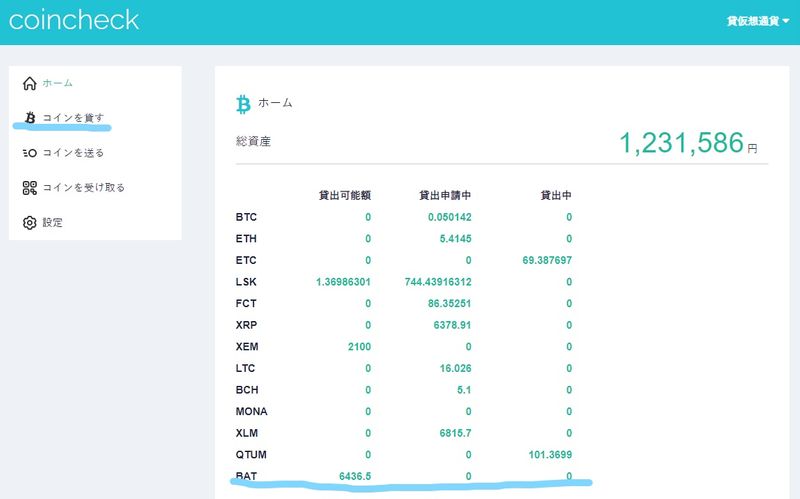This screenshot has height=499, width=800.
Task: Click the BAT value 6436.5
Action: point(355,476)
